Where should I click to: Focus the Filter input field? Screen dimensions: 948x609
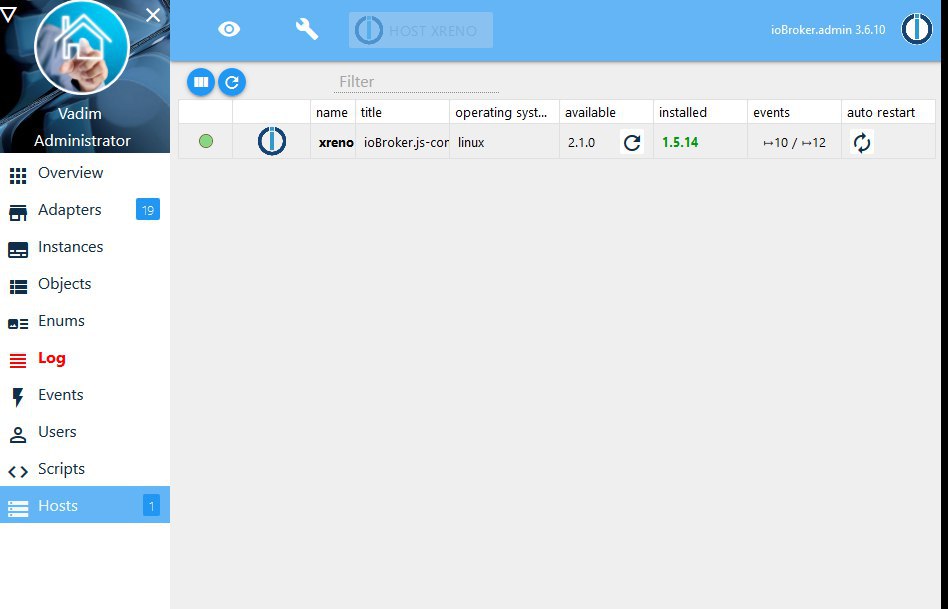coord(416,82)
